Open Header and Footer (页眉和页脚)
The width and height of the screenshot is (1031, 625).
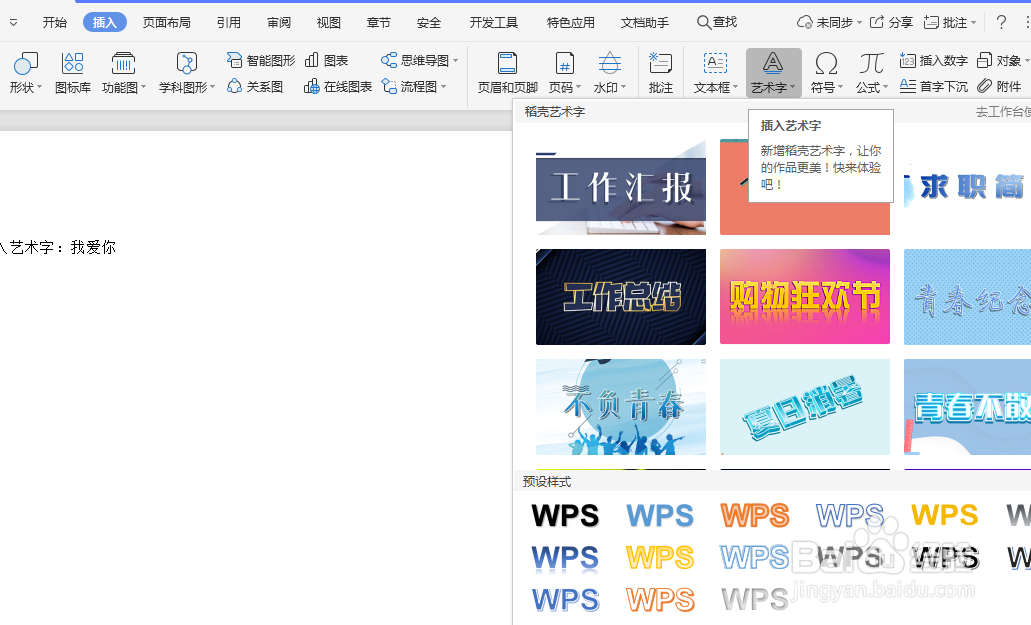[508, 72]
